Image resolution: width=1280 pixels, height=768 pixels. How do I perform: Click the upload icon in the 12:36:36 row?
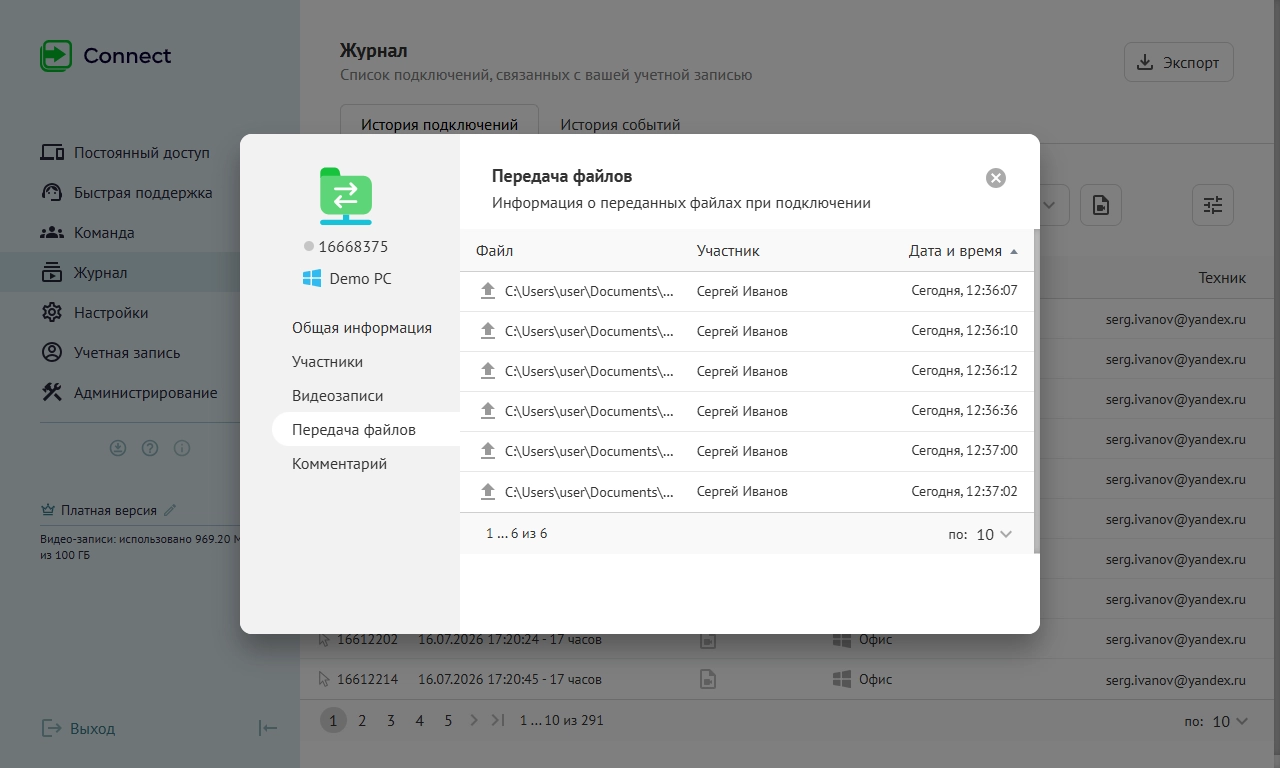(x=488, y=411)
